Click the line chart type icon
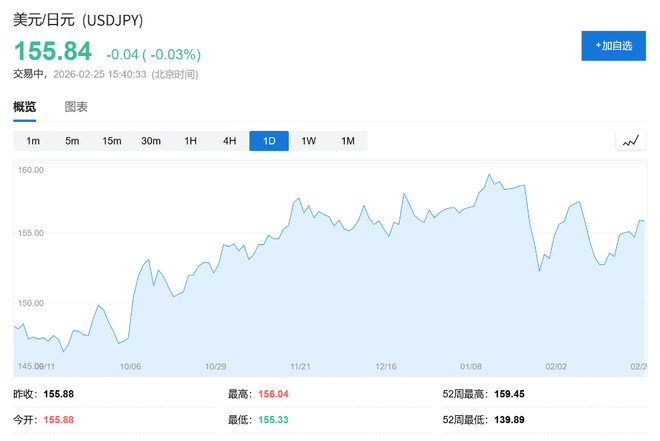 click(x=630, y=141)
